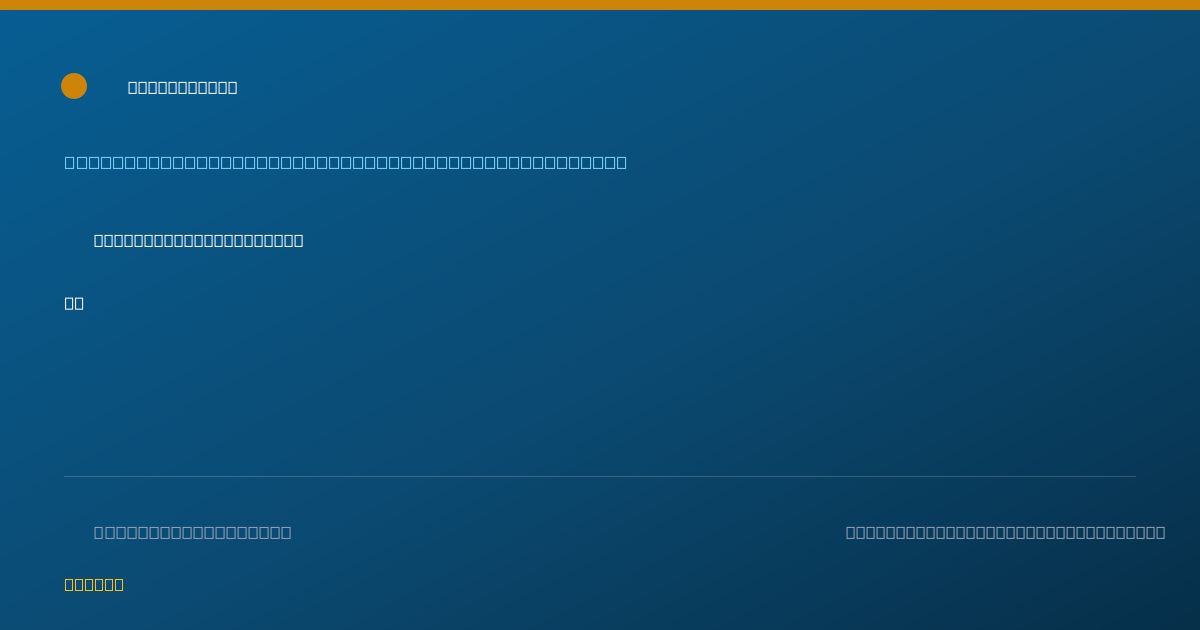Click the indented white subtitle line
The width and height of the screenshot is (1200, 630).
click(199, 240)
